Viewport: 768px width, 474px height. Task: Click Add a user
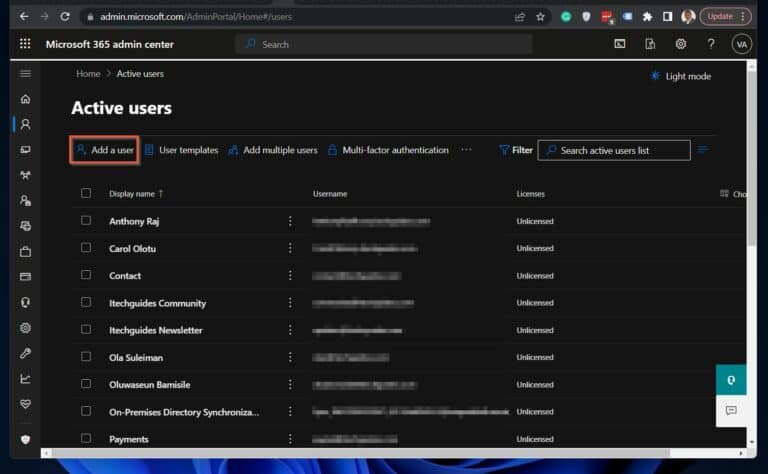[x=105, y=150]
